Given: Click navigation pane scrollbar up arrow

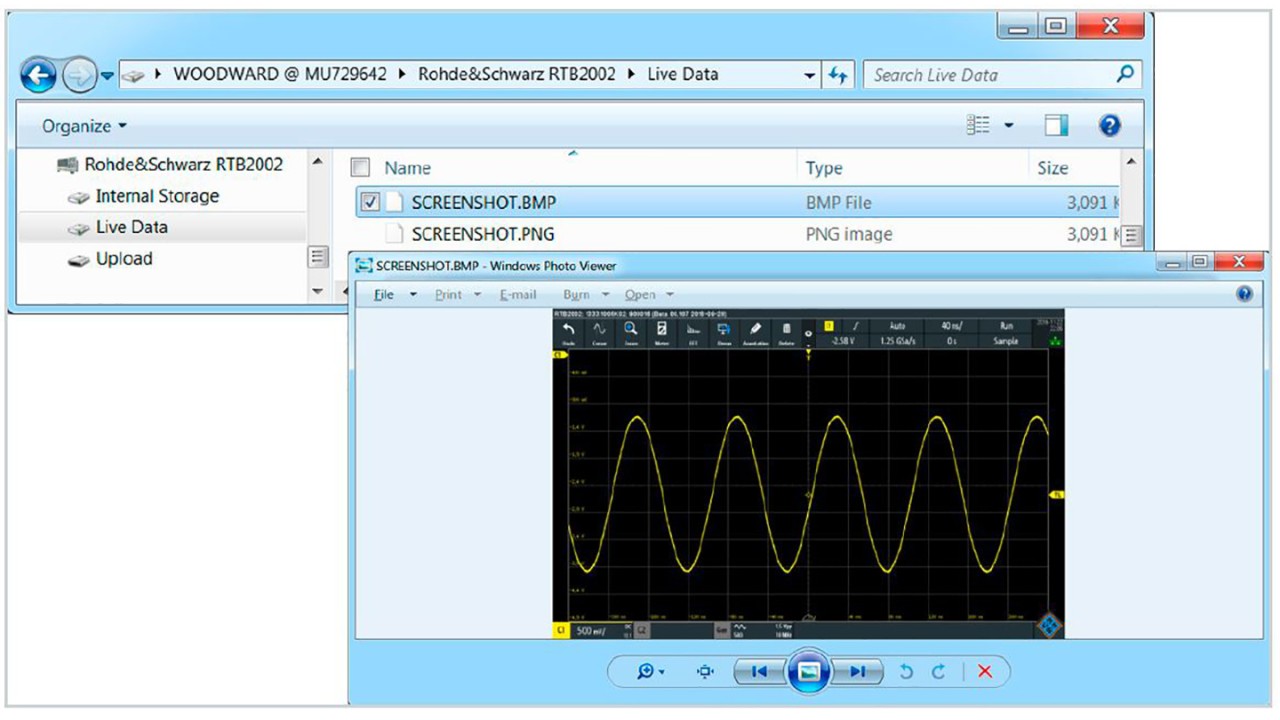Looking at the screenshot, I should 317,161.
